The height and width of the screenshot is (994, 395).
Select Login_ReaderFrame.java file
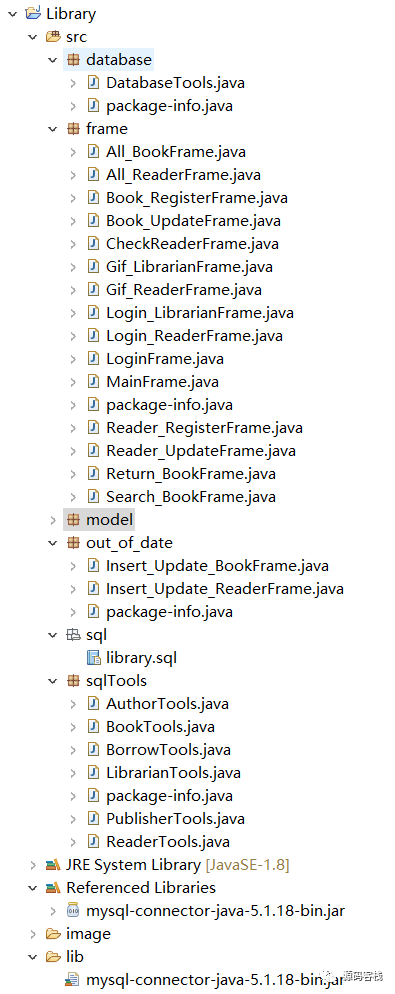pyautogui.click(x=195, y=335)
